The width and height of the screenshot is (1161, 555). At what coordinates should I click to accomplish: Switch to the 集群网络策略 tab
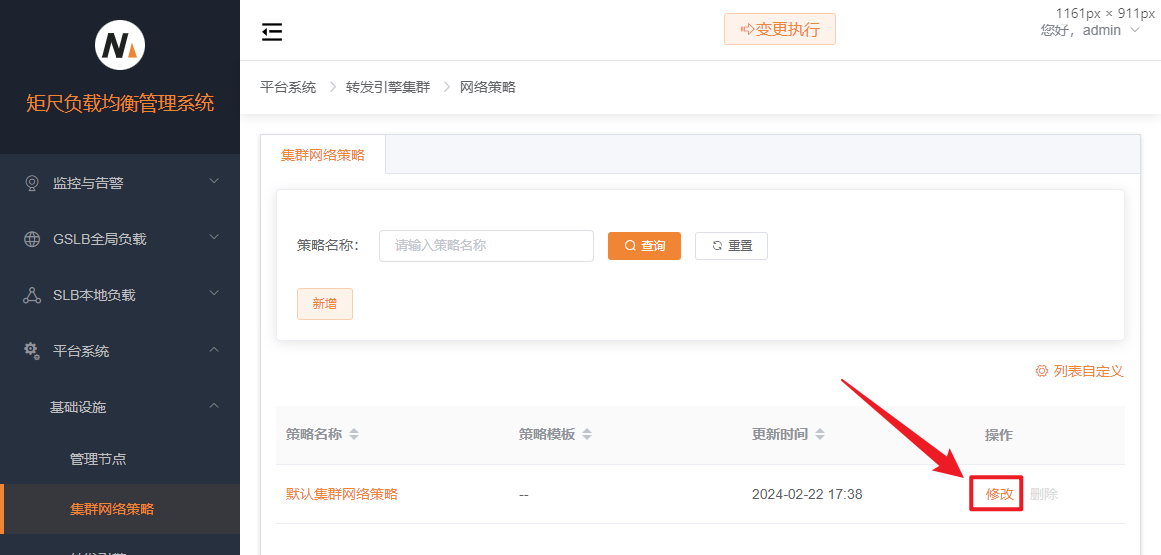pyautogui.click(x=323, y=155)
